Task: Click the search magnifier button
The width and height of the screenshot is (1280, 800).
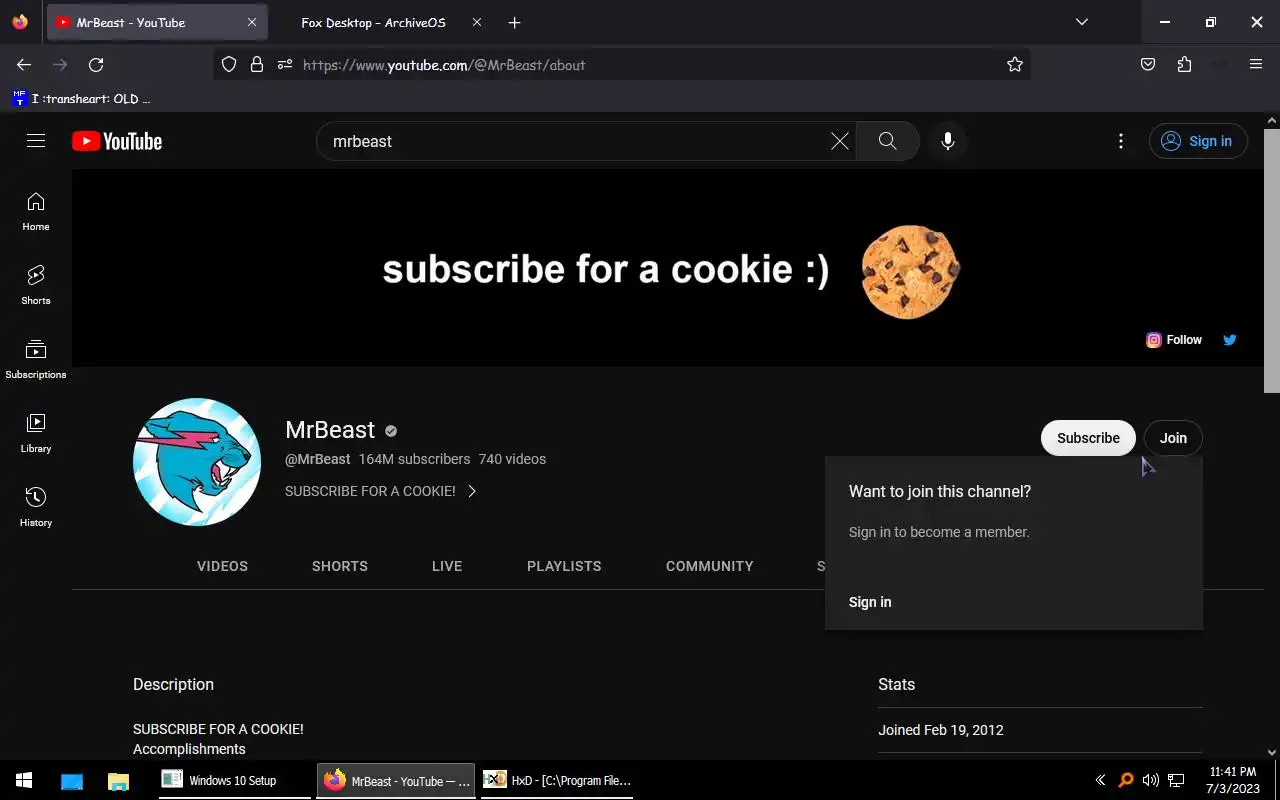Action: click(x=887, y=141)
